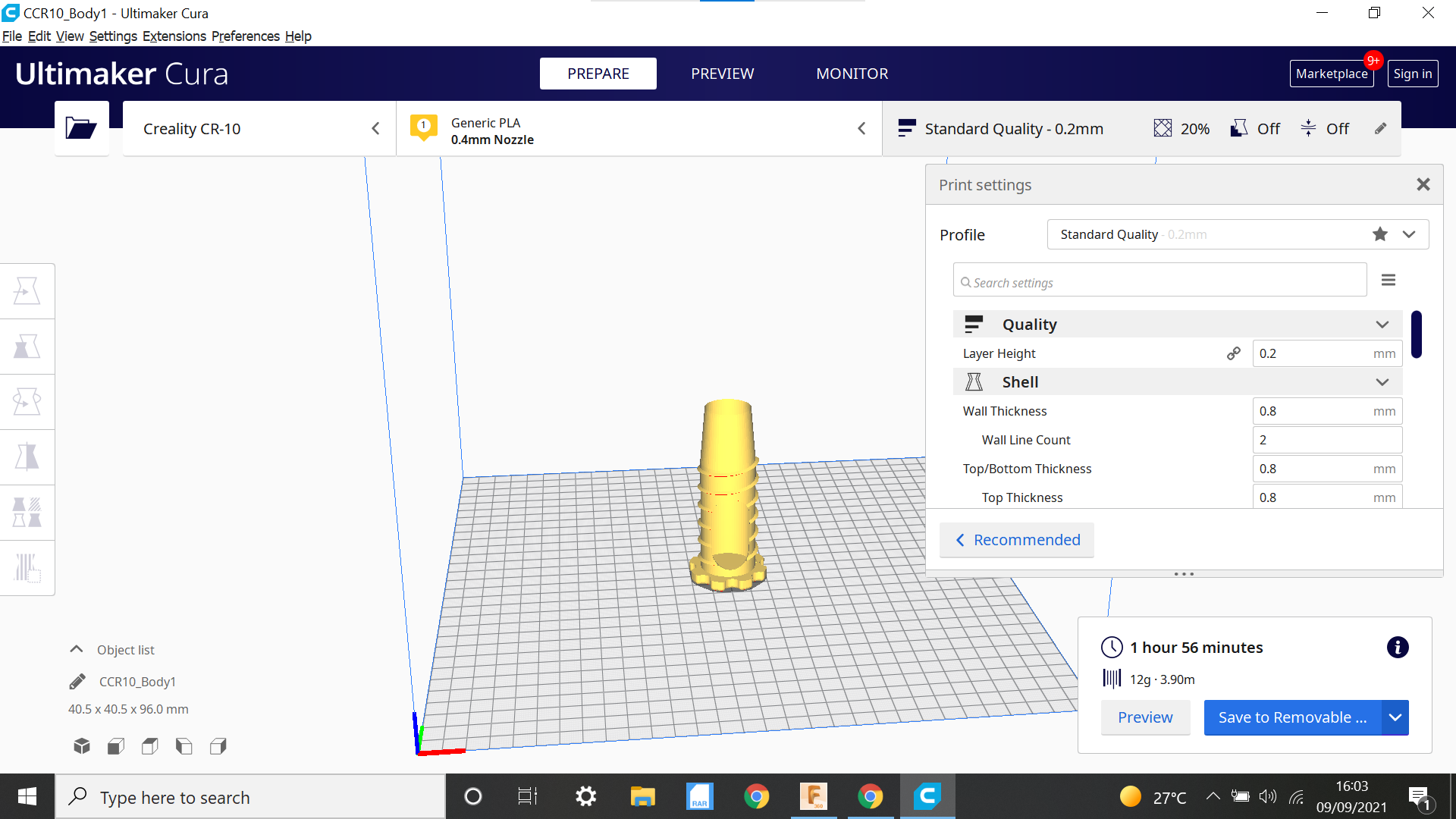Switch to front view
The image size is (1456, 819).
[x=116, y=746]
